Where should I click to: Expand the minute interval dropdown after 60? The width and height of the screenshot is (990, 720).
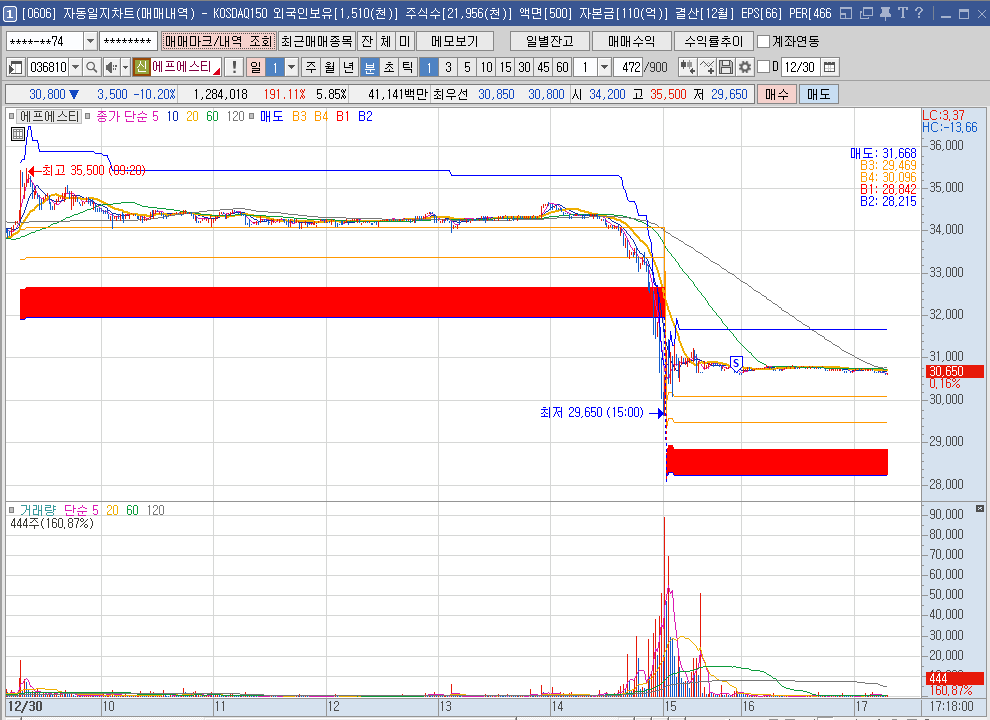tap(604, 67)
